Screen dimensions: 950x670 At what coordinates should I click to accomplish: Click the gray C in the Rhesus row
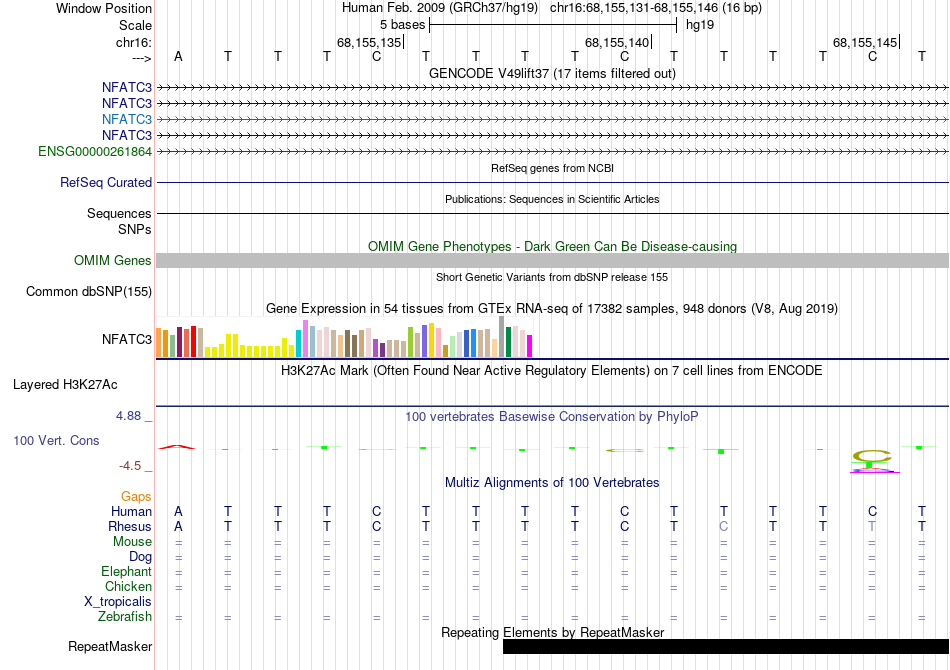[x=723, y=526]
